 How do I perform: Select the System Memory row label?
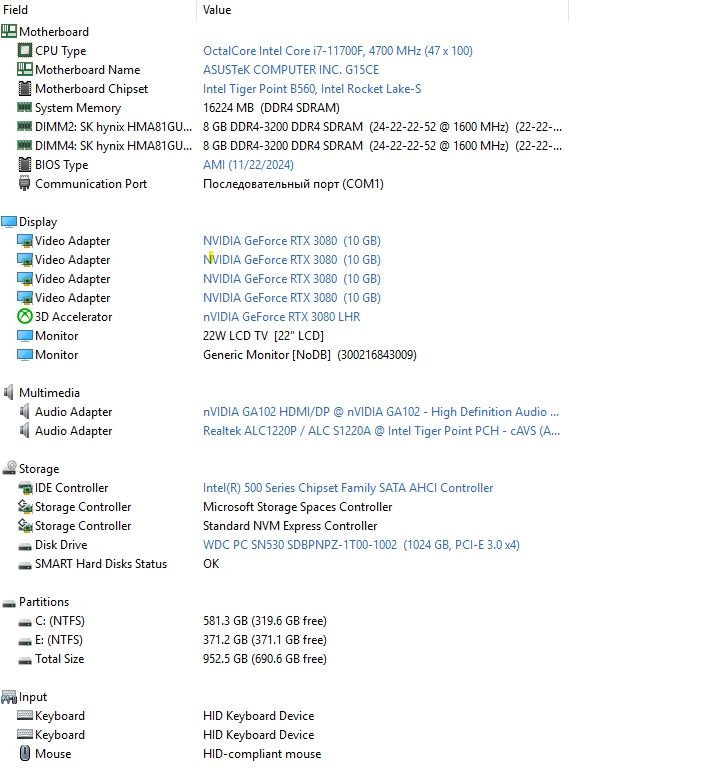(78, 108)
